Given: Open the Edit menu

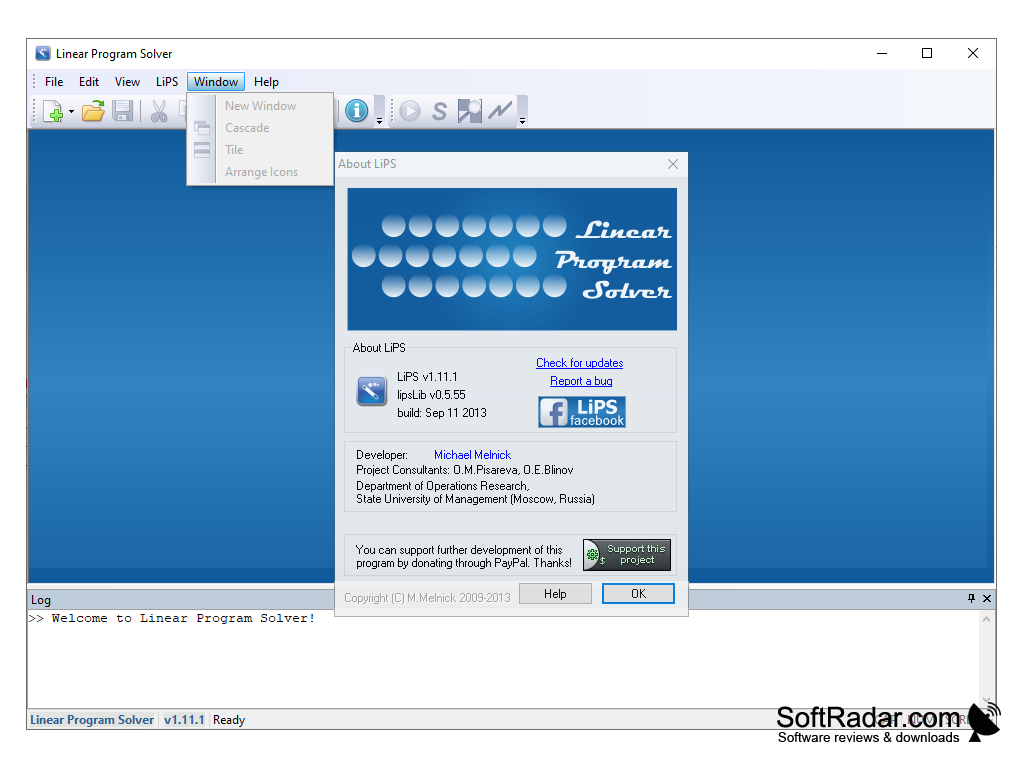Looking at the screenshot, I should point(89,82).
